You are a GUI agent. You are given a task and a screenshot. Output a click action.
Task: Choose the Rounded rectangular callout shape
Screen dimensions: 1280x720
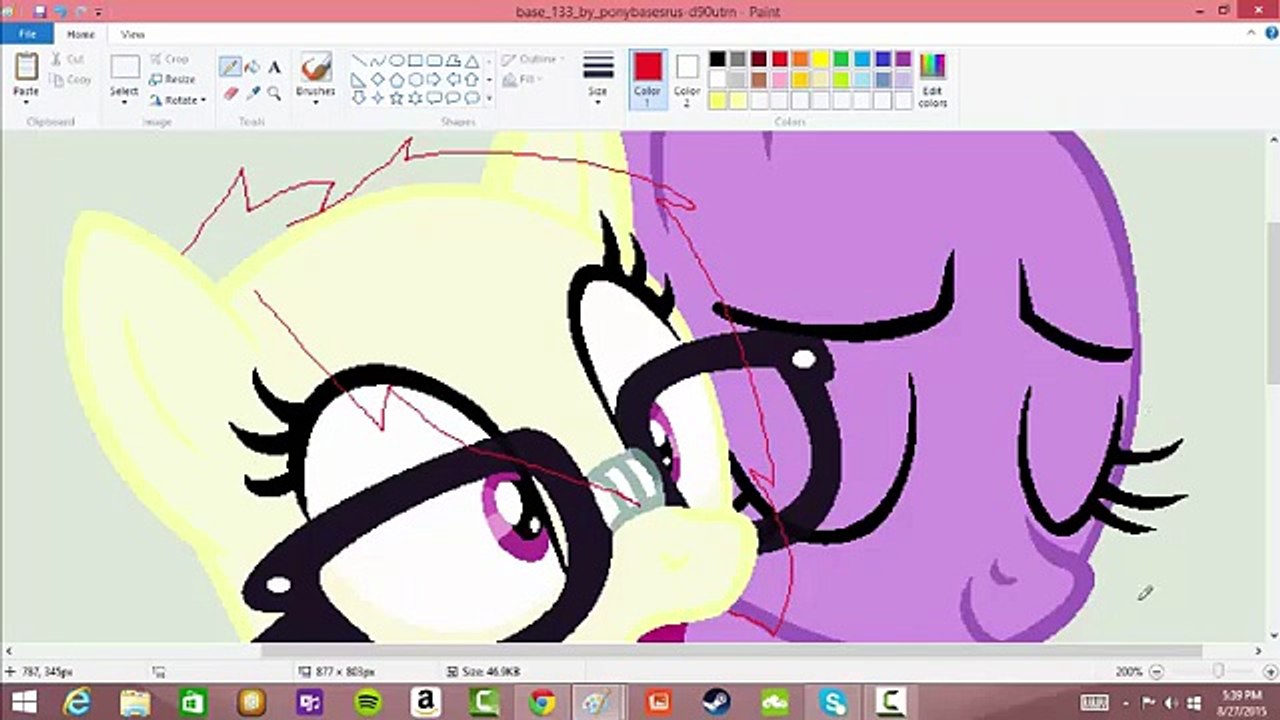pos(434,98)
